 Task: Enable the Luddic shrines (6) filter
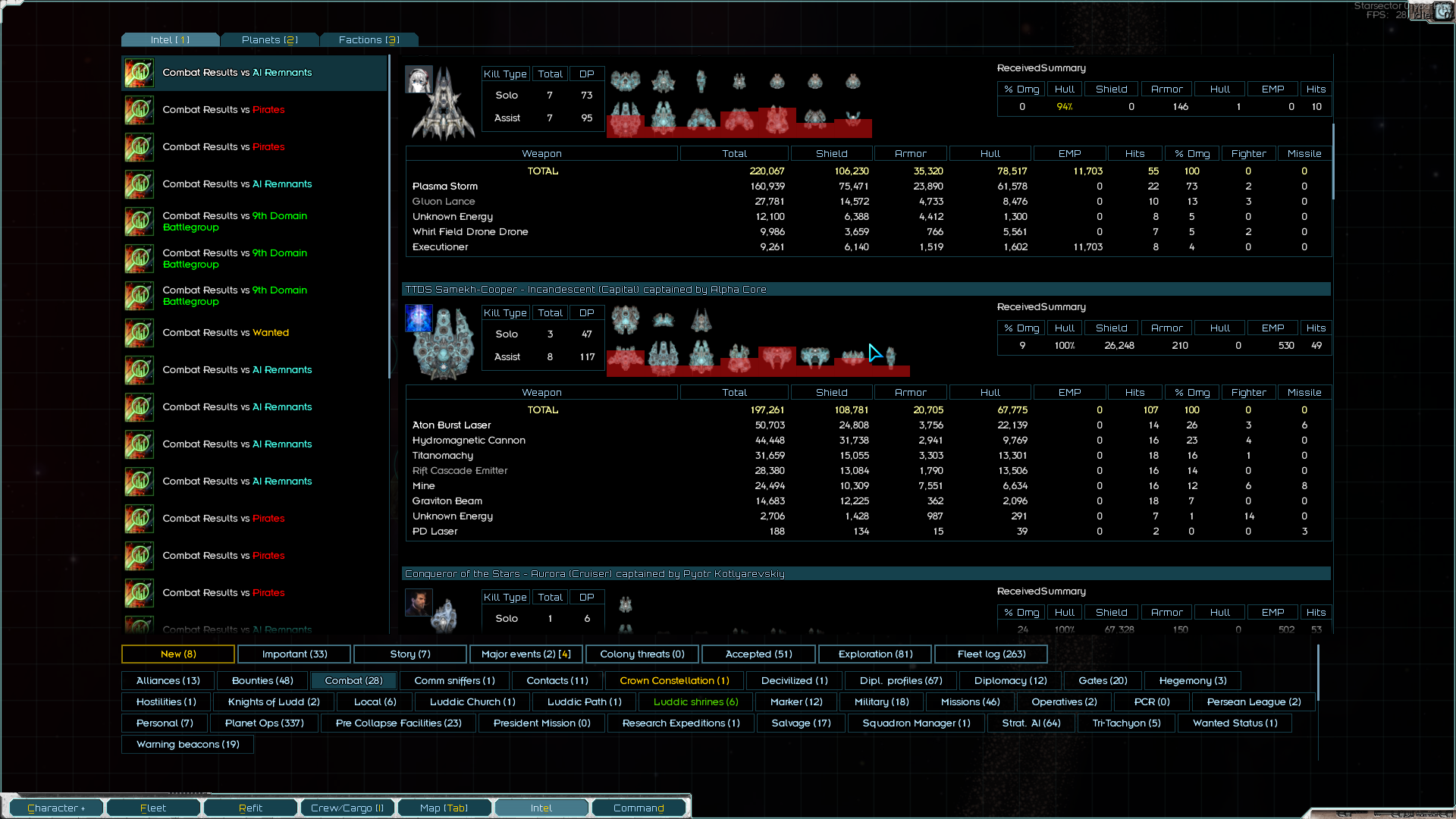click(x=695, y=702)
